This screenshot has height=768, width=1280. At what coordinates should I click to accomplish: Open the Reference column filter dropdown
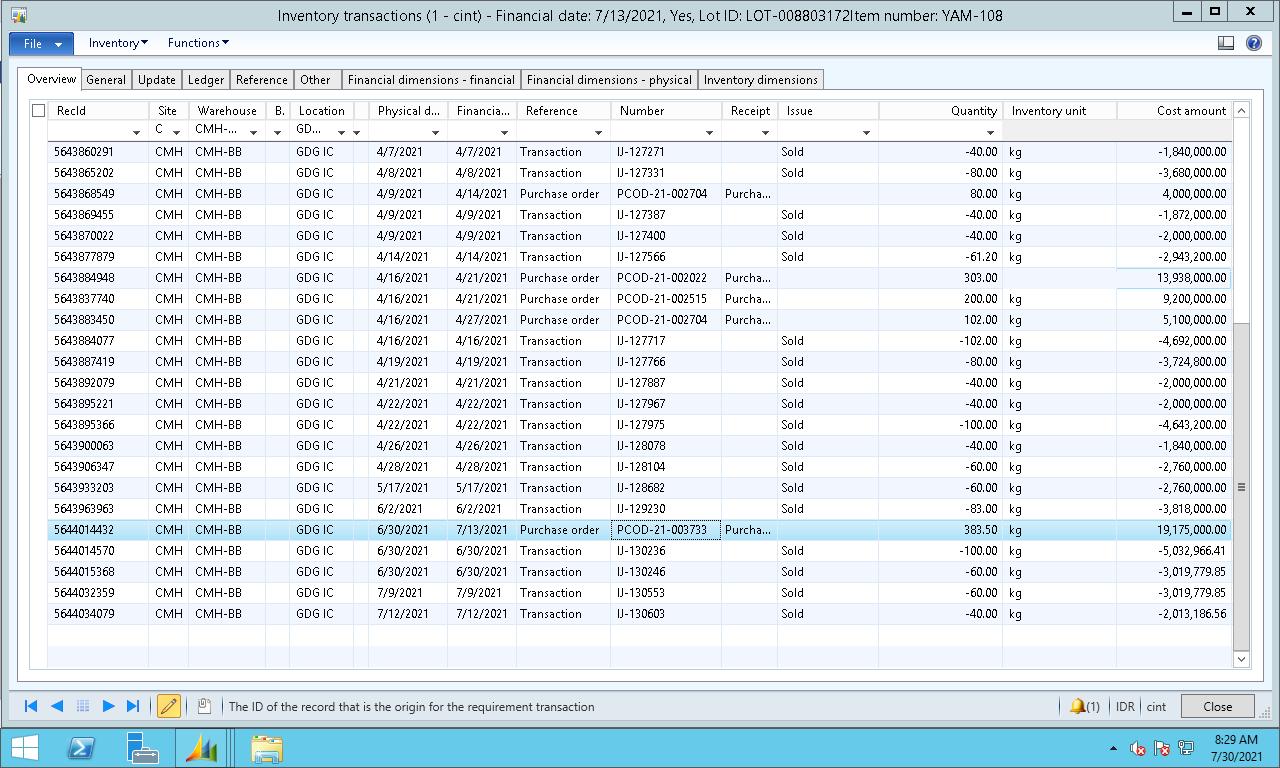point(598,132)
